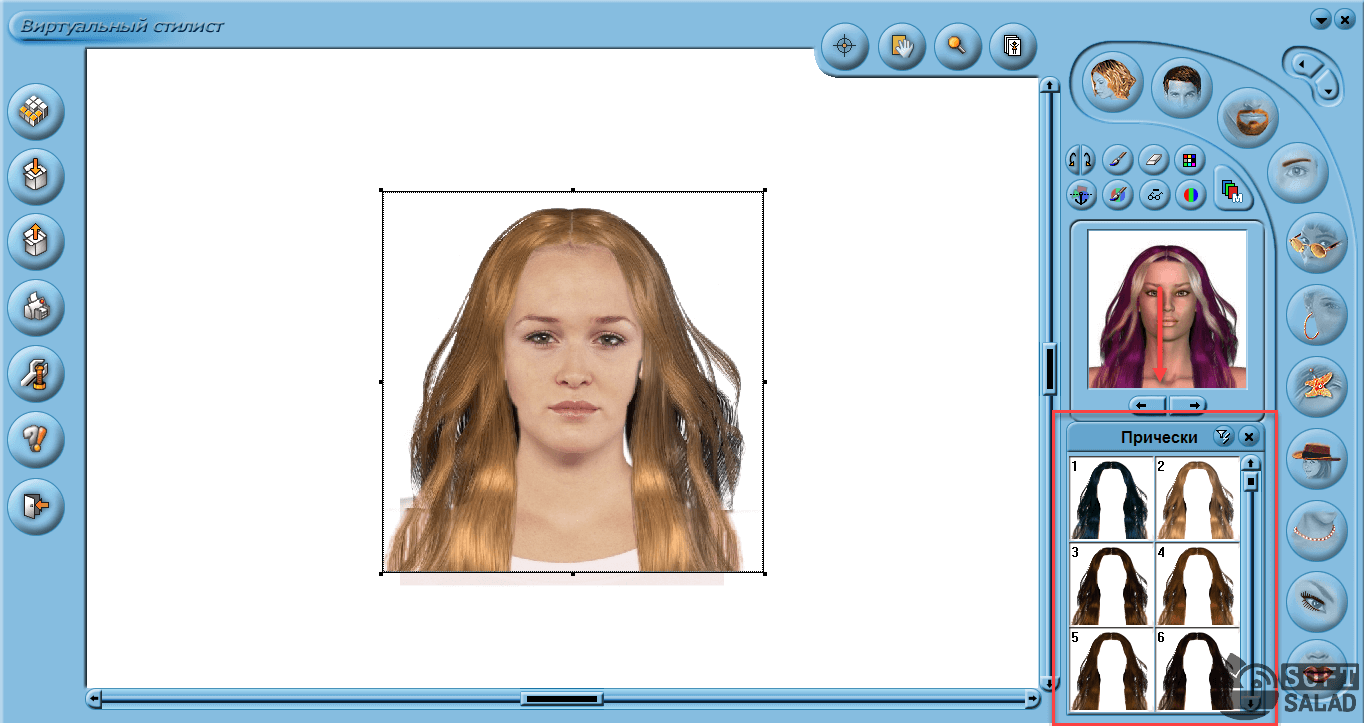
Task: Open settings with the wrench icon
Action: coord(36,373)
